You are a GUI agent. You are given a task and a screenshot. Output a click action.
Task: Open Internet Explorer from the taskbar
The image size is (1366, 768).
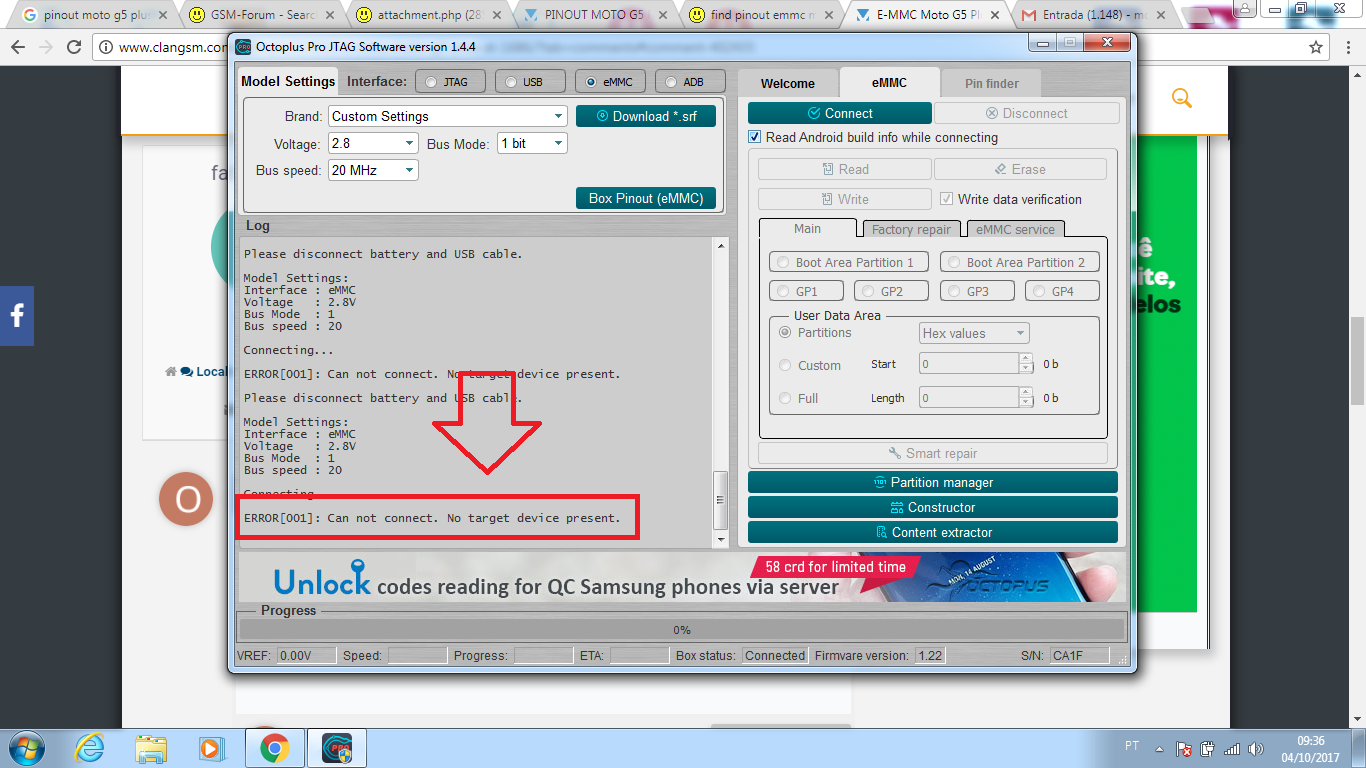(90, 748)
